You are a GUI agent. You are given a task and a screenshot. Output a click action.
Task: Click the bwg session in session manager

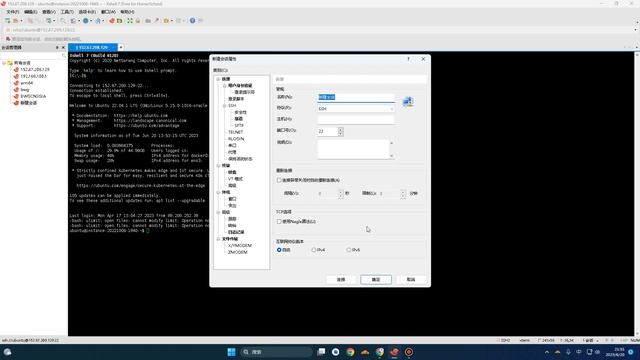24,89
